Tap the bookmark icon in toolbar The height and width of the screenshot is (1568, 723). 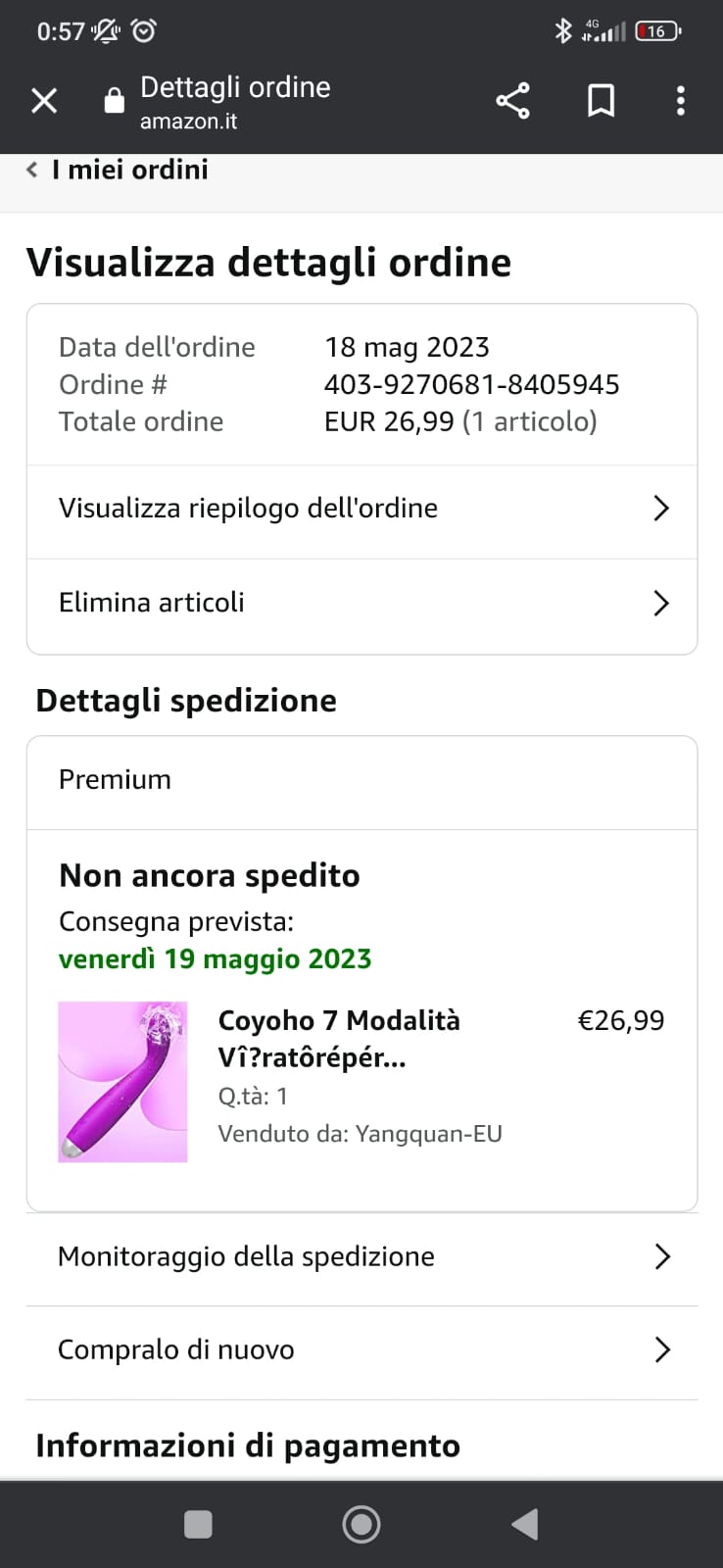click(x=601, y=101)
